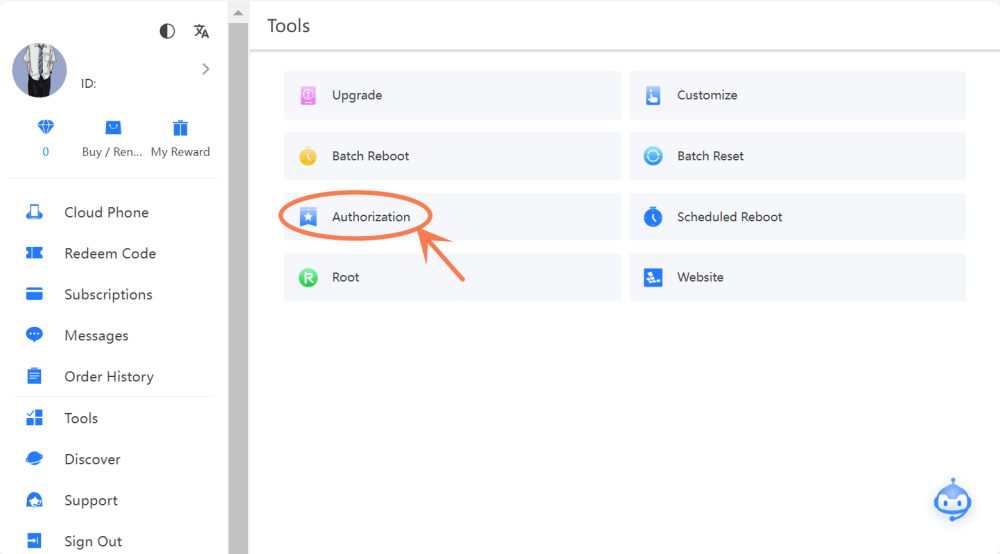Open the Buy / Renew shopping bag icon
Viewport: 1000px width, 554px height.
[113, 128]
